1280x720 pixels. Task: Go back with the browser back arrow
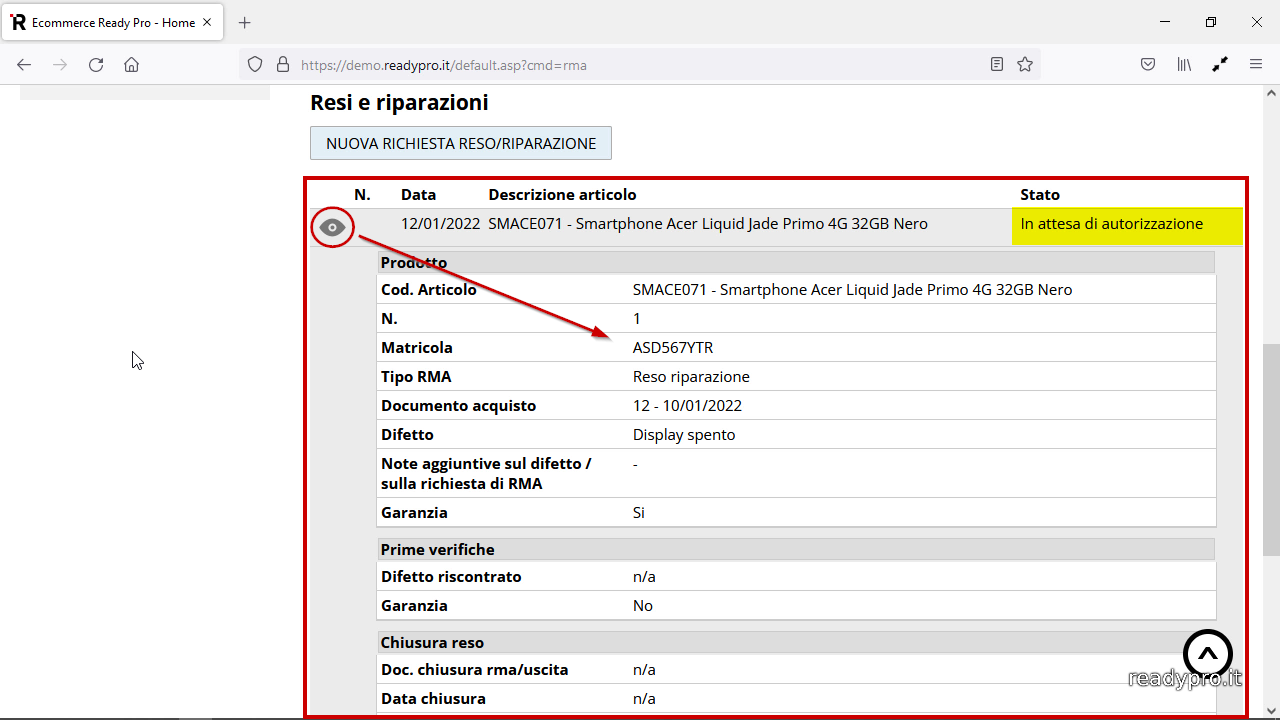tap(24, 65)
